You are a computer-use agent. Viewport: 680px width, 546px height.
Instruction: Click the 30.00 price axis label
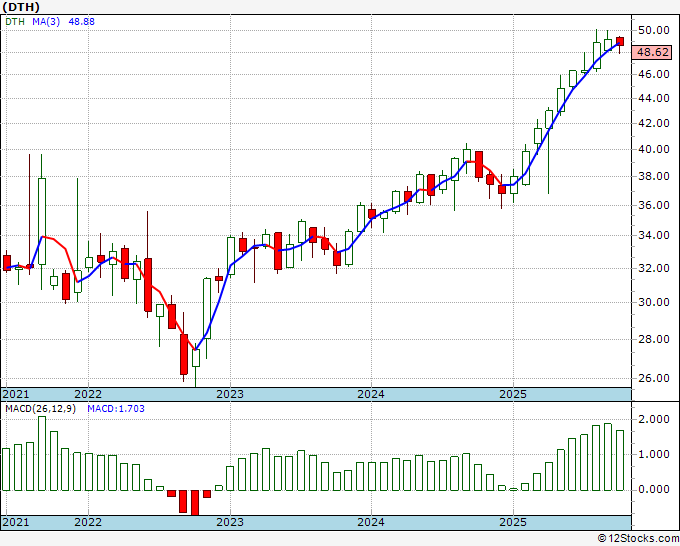(654, 302)
